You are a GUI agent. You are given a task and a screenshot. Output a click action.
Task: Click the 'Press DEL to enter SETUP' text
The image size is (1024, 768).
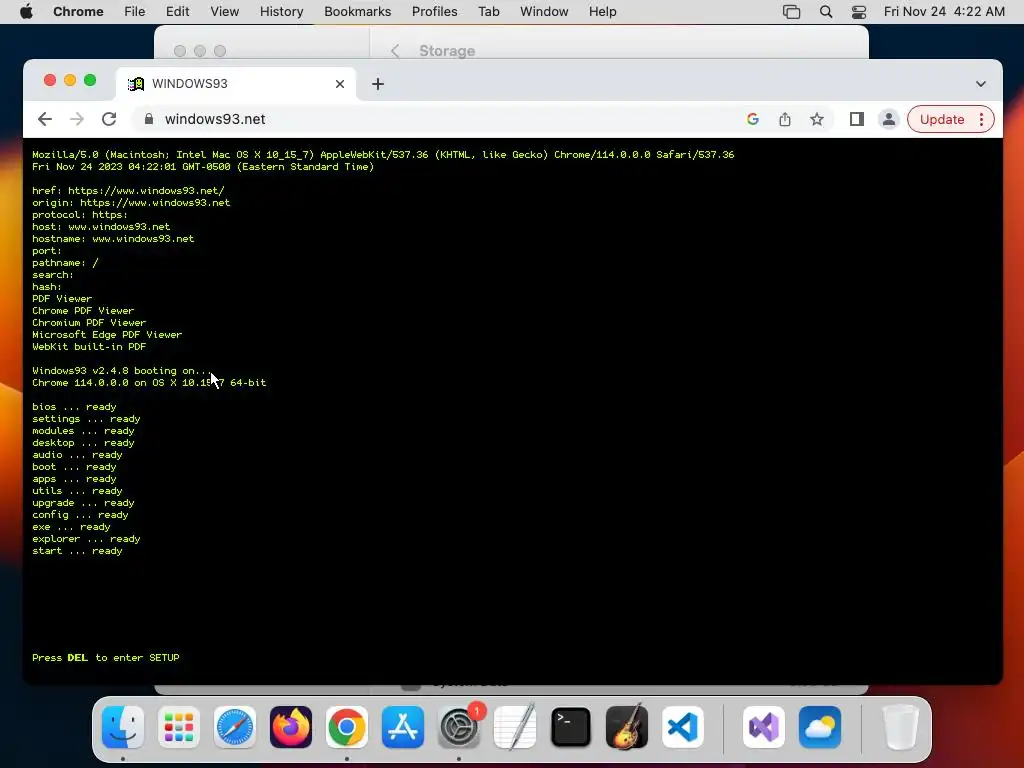point(106,658)
